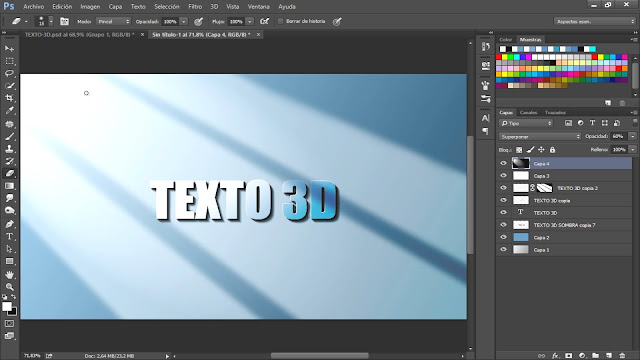The height and width of the screenshot is (360, 640).
Task: Select the Path Selection tool
Action: click(9, 249)
